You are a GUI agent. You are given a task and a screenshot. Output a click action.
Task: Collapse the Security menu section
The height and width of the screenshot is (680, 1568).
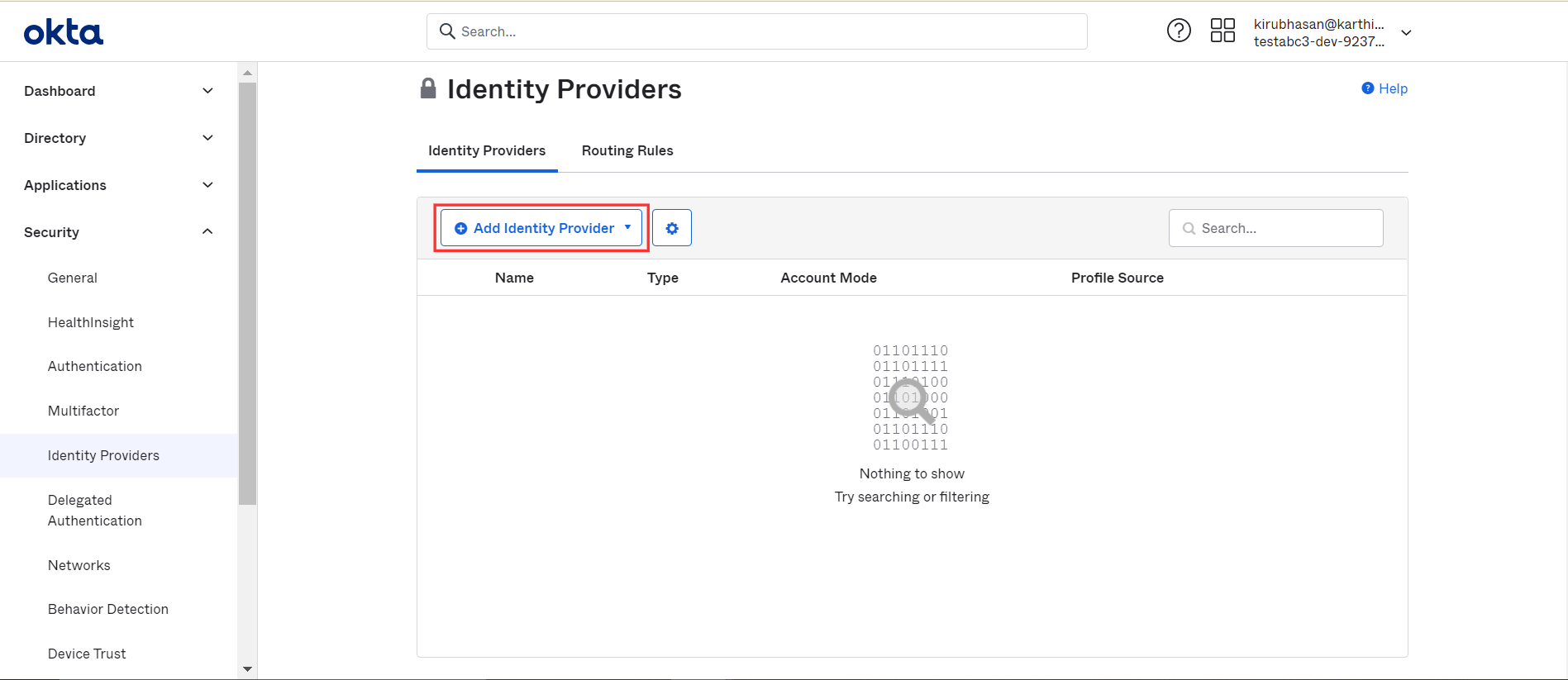click(x=119, y=232)
